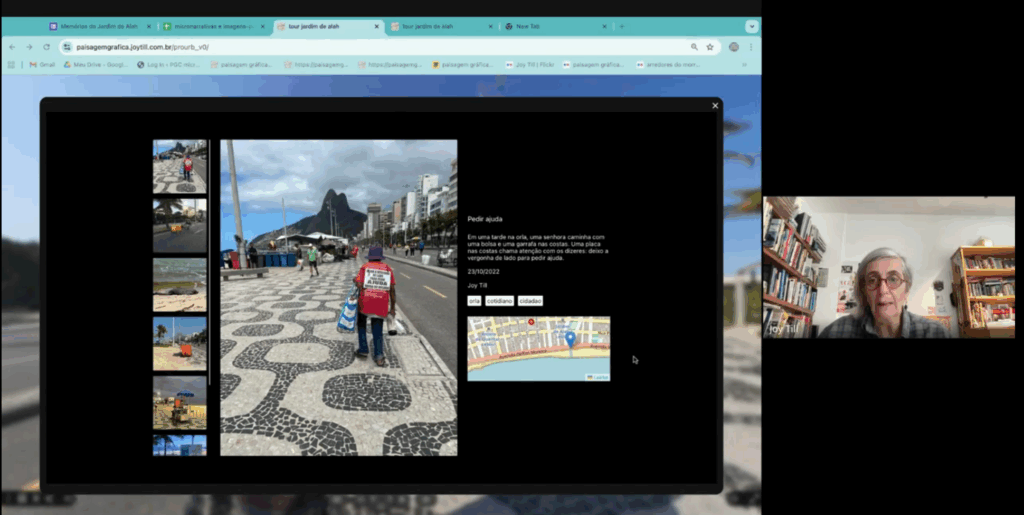
Task: Switch to the Memórias do Jardim de Alah tab
Action: 98,26
